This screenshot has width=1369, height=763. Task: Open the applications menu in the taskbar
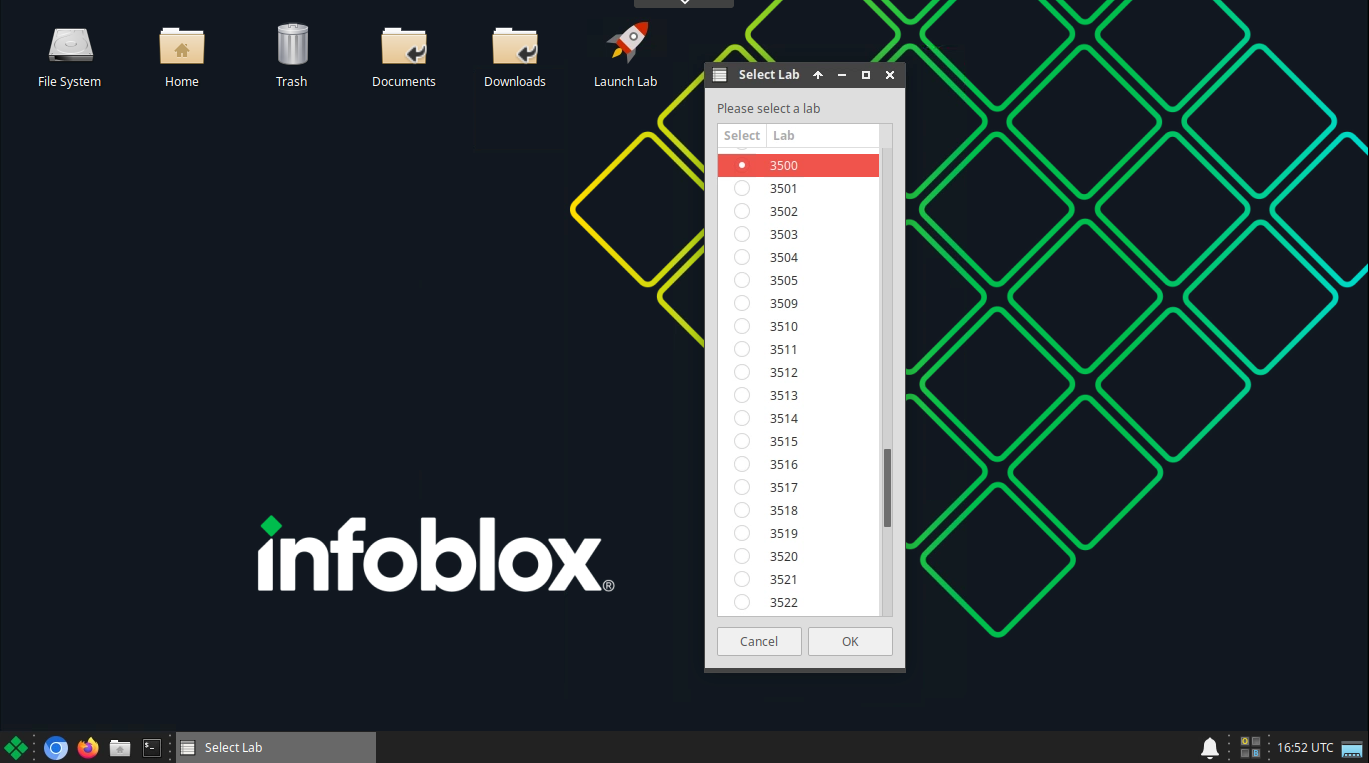pos(16,748)
